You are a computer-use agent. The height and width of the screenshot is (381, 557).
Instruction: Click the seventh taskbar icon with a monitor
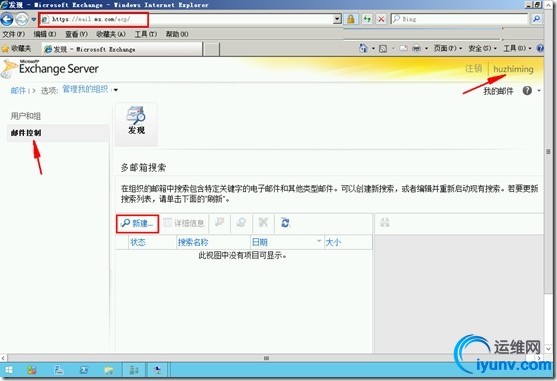[157, 370]
